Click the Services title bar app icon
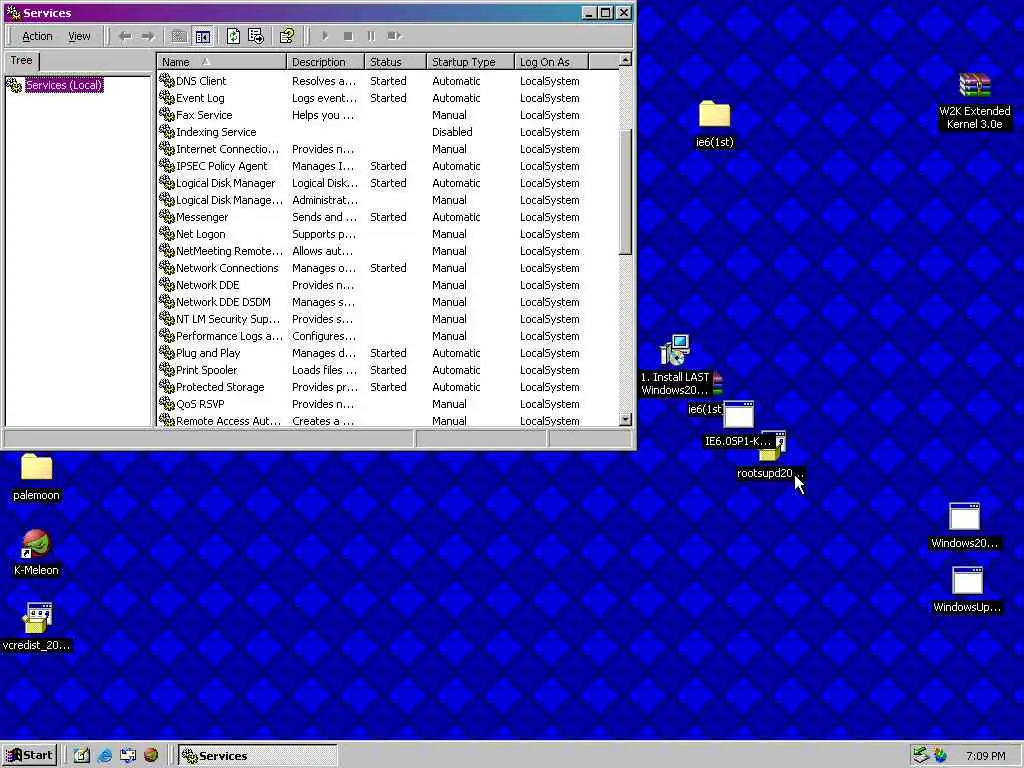 (13, 12)
